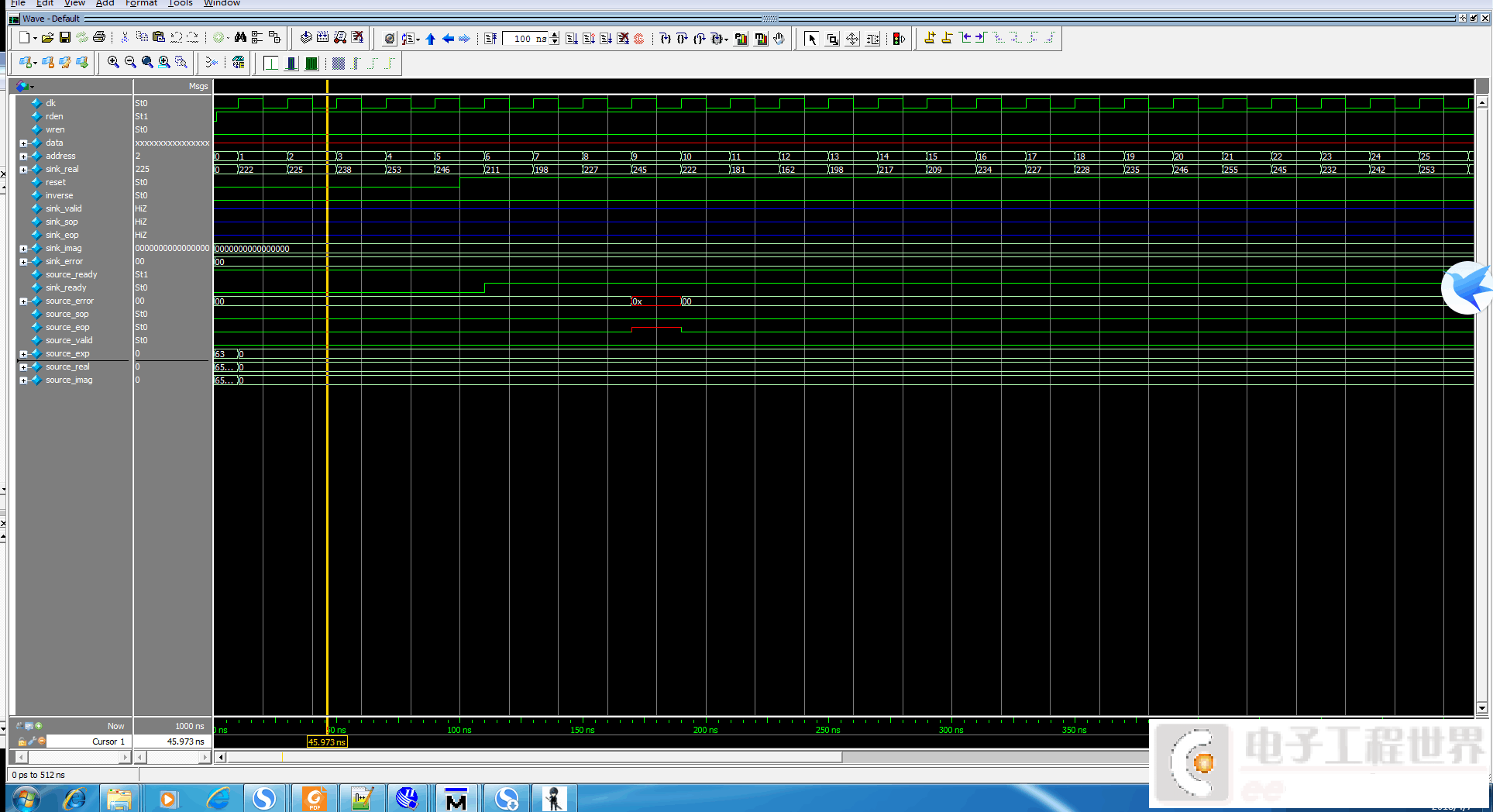Open the Edit menu

(45, 3)
